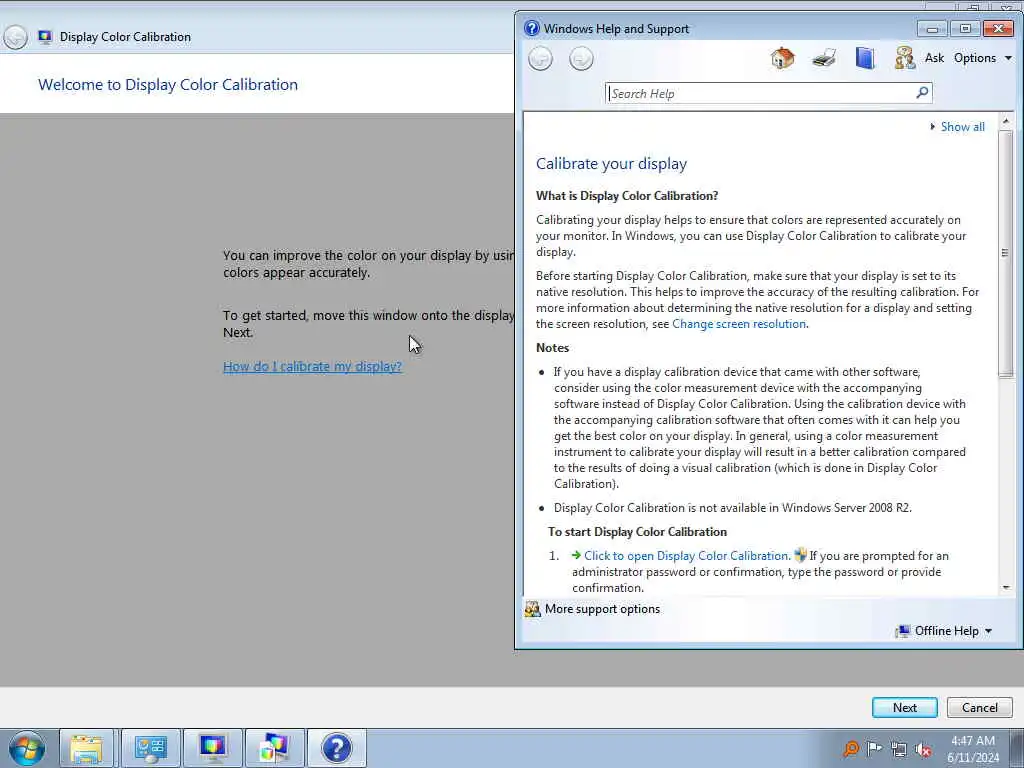
Task: Open the Windows Start button
Action: [27, 748]
